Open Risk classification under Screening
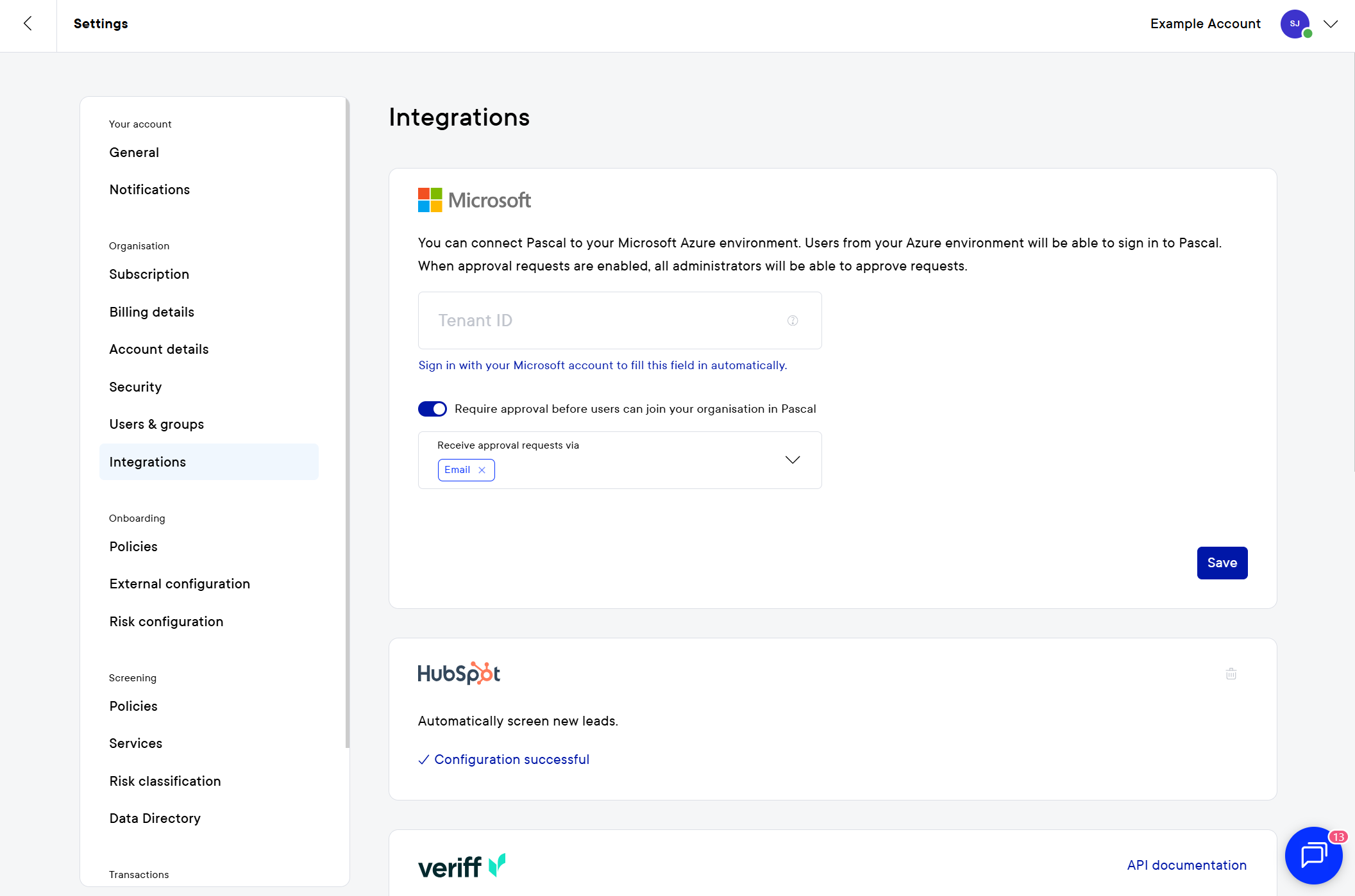Screen dimensions: 1355x896 tap(165, 781)
